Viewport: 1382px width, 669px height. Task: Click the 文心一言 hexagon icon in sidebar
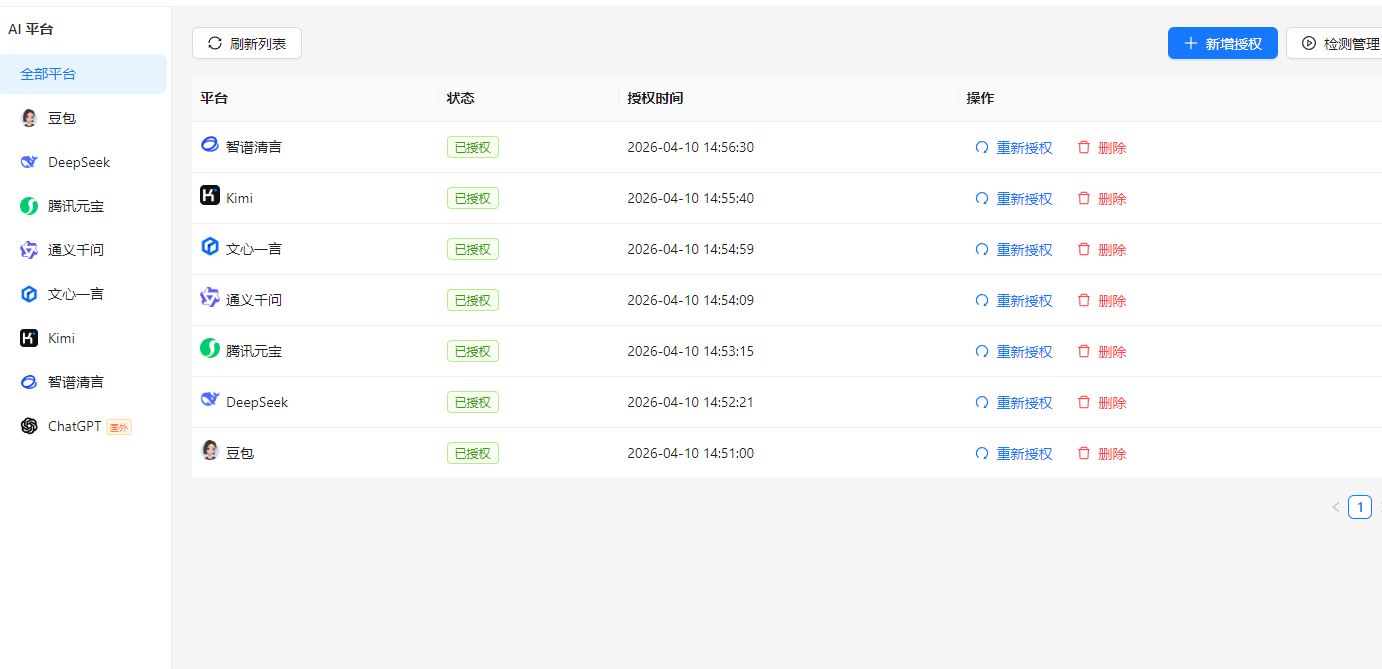coord(29,294)
